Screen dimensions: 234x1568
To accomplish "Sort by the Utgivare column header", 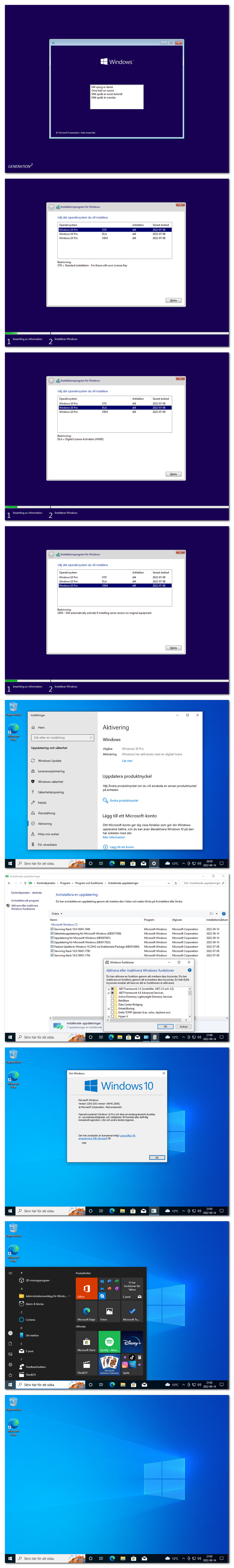I will 177,920.
